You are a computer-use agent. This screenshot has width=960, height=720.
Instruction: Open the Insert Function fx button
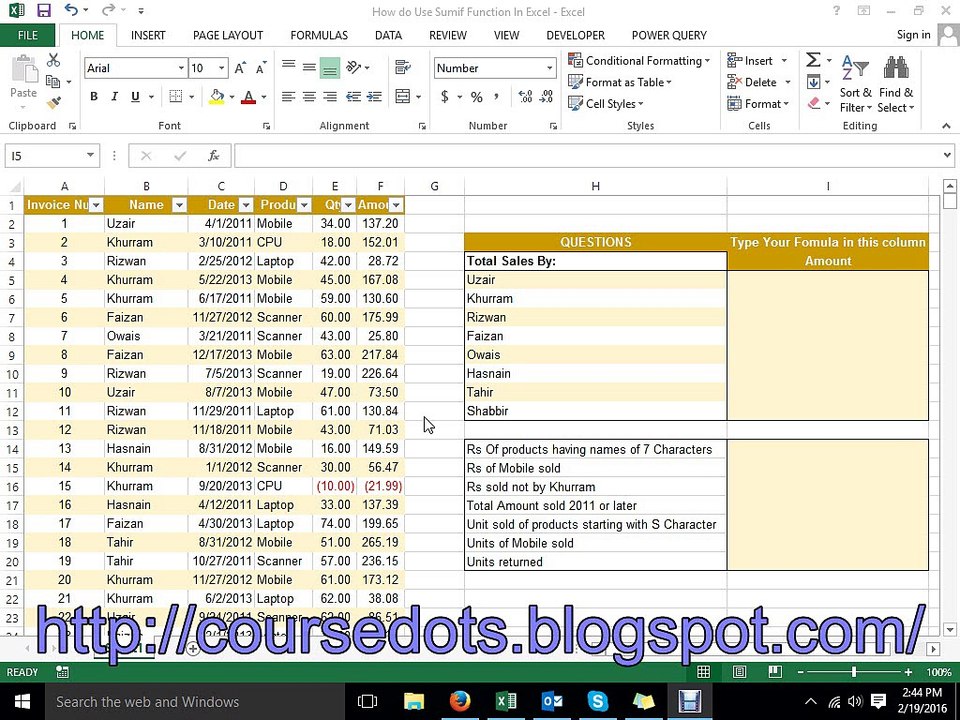[214, 156]
